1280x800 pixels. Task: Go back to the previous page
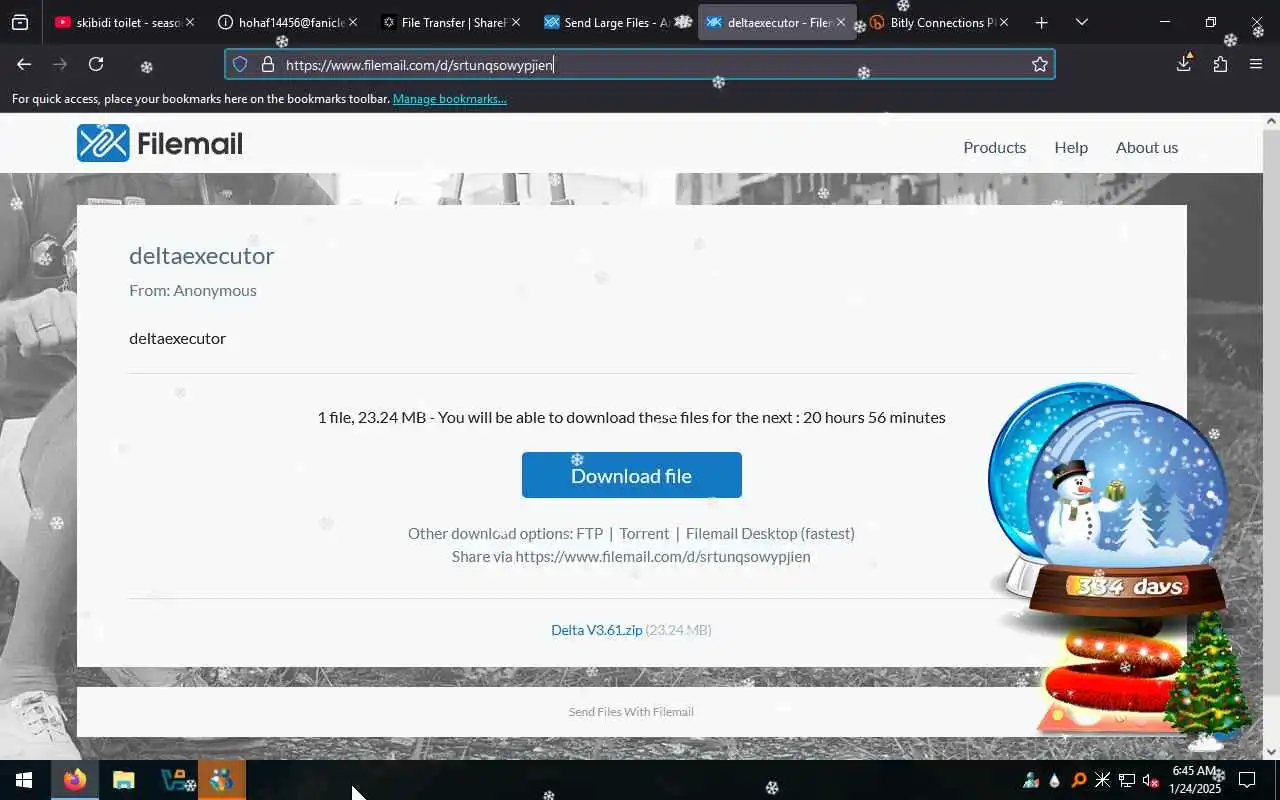(24, 64)
